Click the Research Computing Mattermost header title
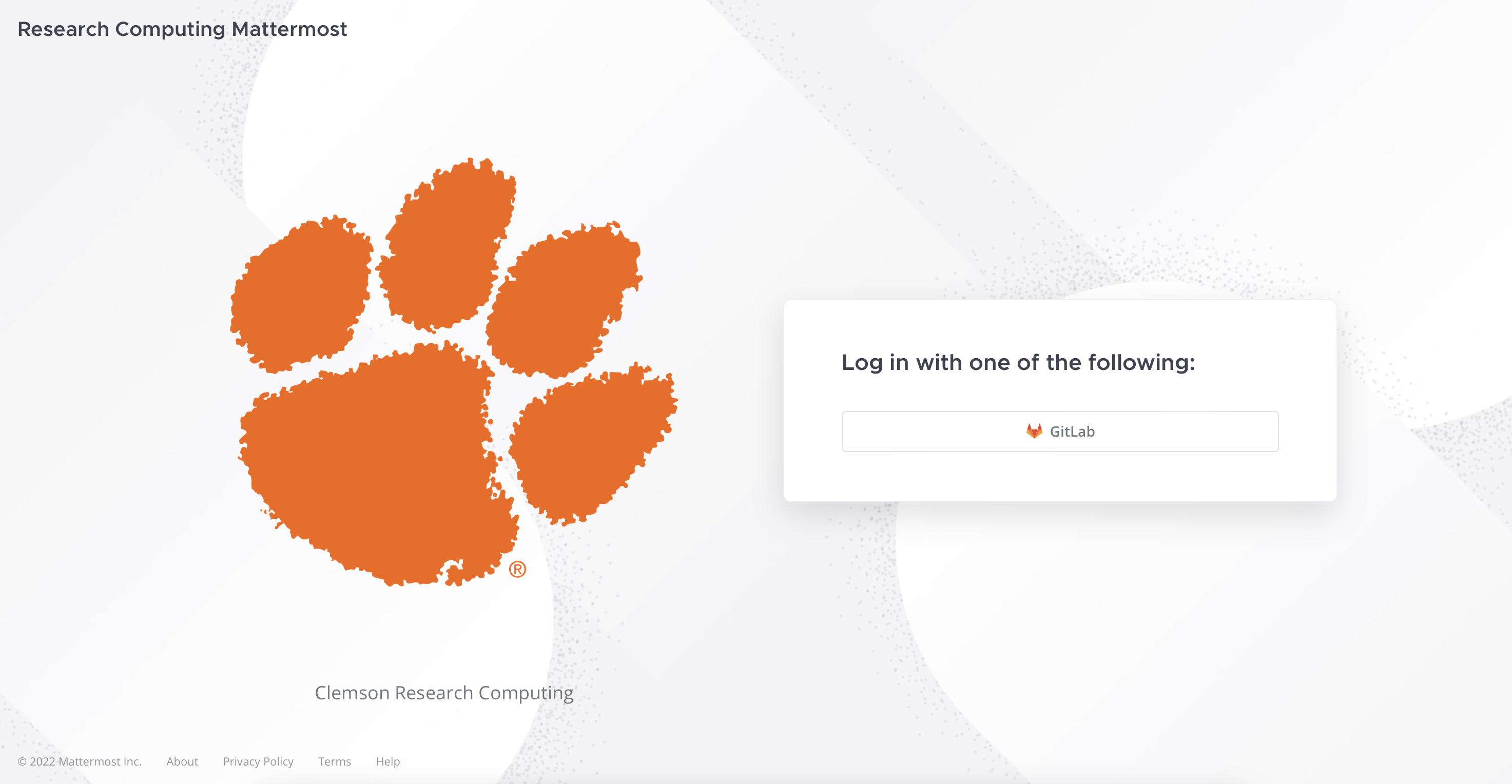The width and height of the screenshot is (1512, 784). point(182,29)
